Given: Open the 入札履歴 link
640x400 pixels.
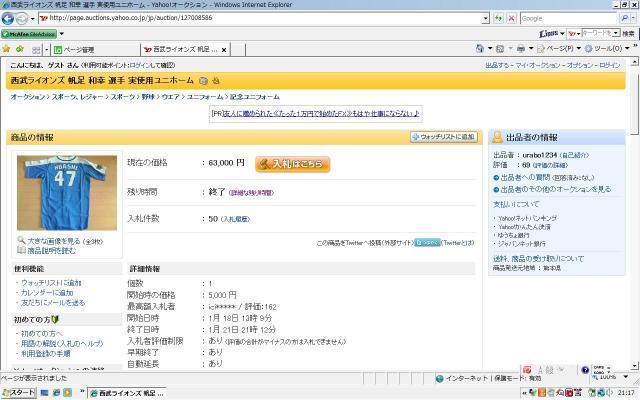Looking at the screenshot, I should (x=236, y=220).
